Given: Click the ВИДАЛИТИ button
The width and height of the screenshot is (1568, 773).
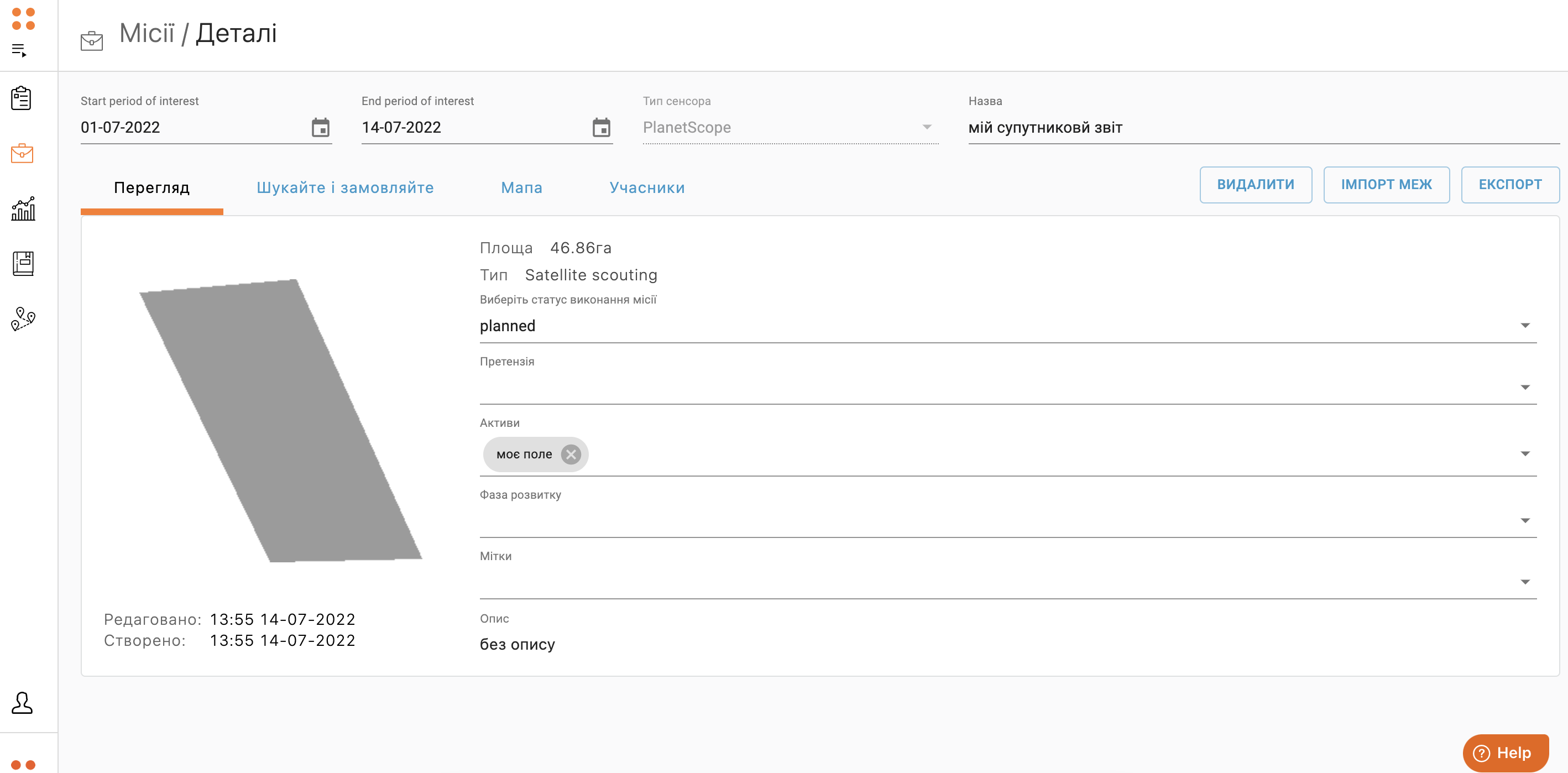Looking at the screenshot, I should point(1255,185).
